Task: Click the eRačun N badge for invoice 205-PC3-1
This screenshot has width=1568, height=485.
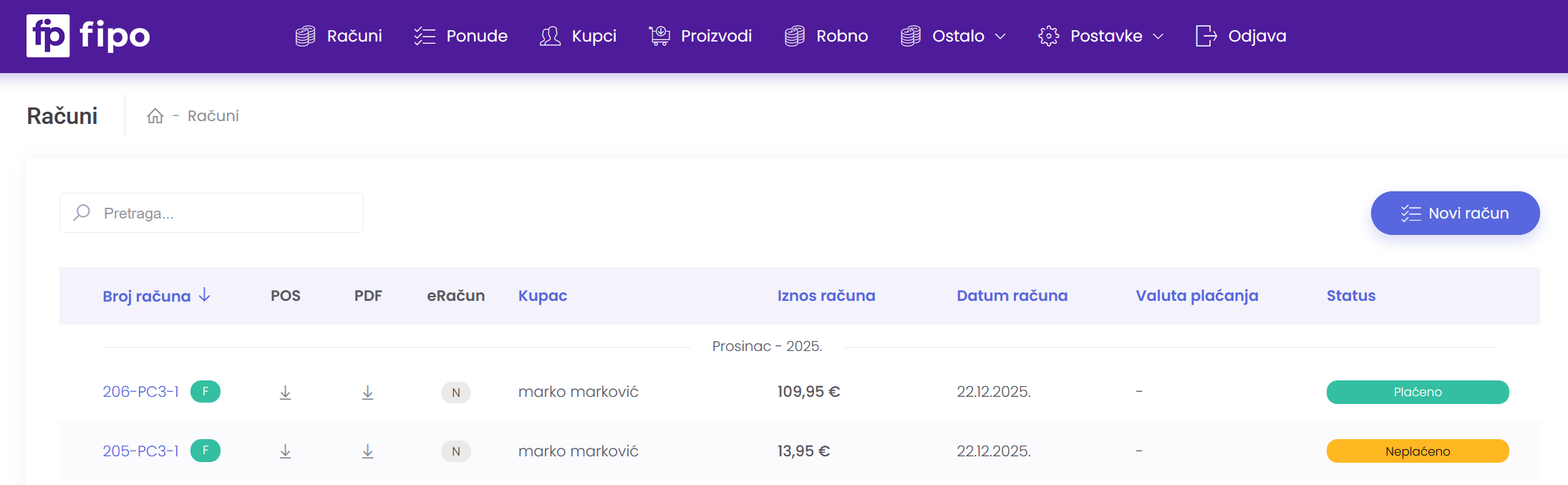Action: click(456, 451)
